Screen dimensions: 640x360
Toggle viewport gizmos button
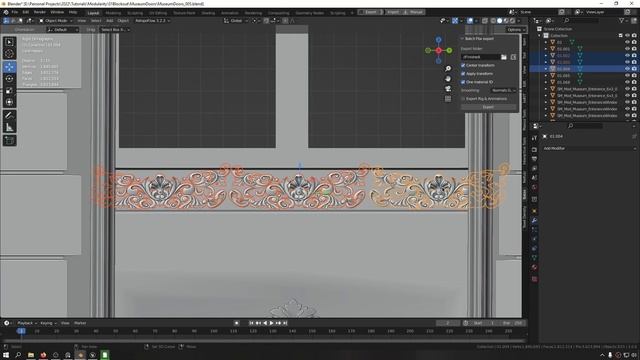pyautogui.click(x=455, y=20)
